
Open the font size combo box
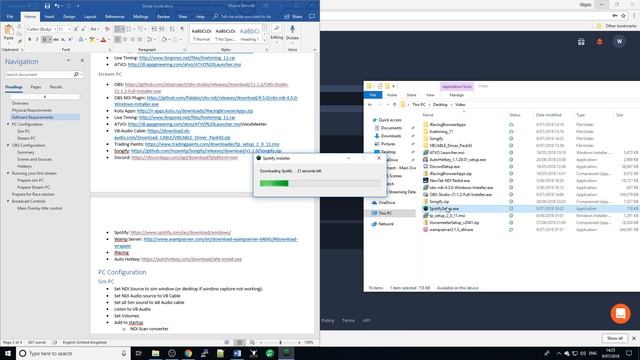pos(64,29)
